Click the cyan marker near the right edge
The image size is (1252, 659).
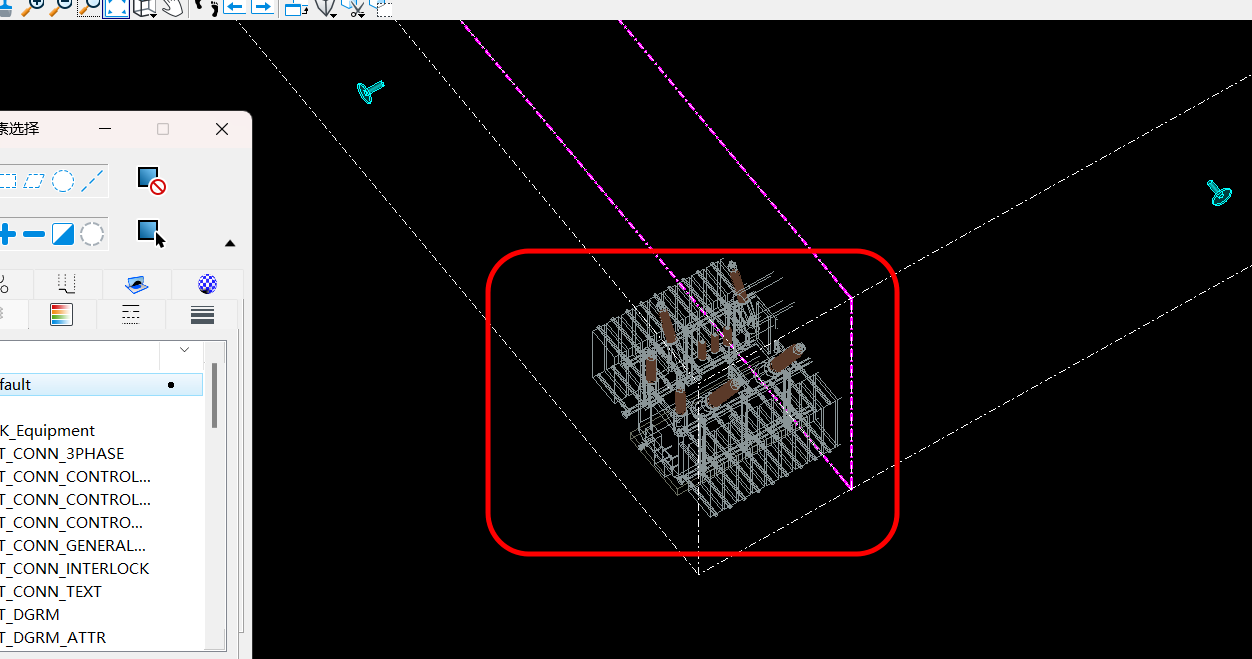pyautogui.click(x=1219, y=193)
